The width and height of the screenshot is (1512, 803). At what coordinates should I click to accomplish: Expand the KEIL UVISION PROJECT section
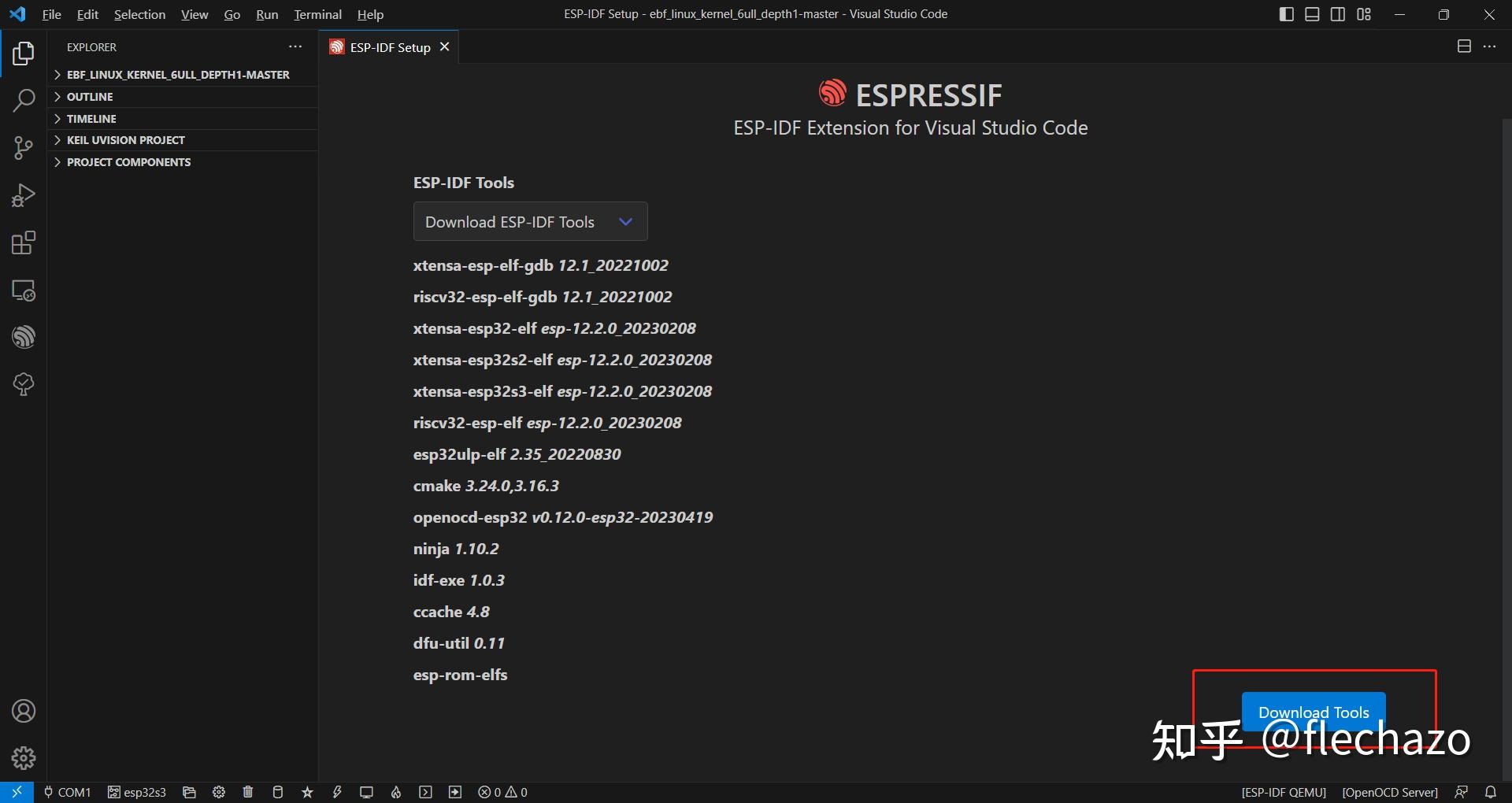click(x=183, y=140)
